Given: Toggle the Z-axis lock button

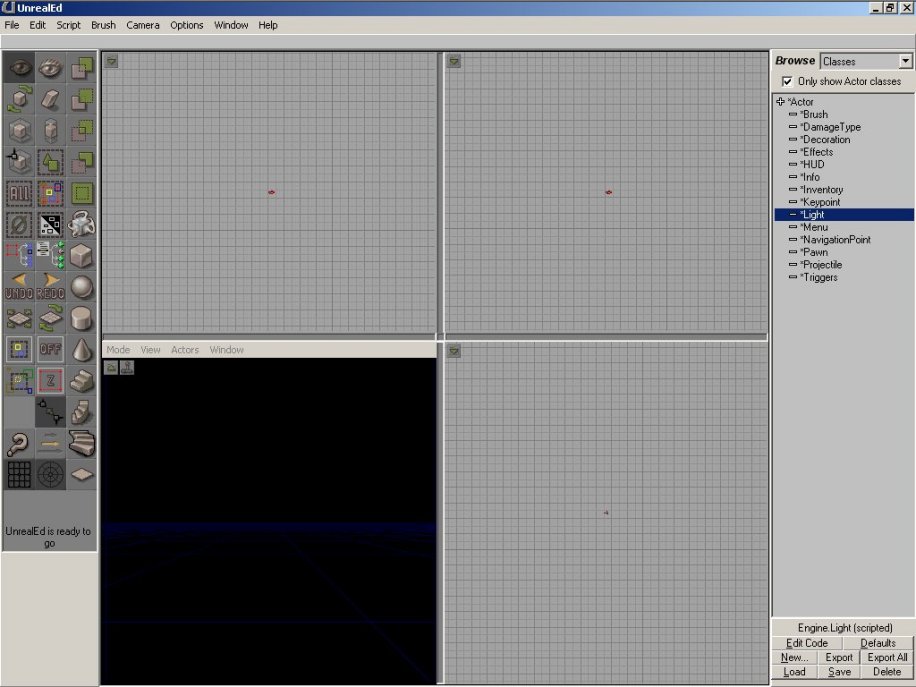Looking at the screenshot, I should pos(50,381).
